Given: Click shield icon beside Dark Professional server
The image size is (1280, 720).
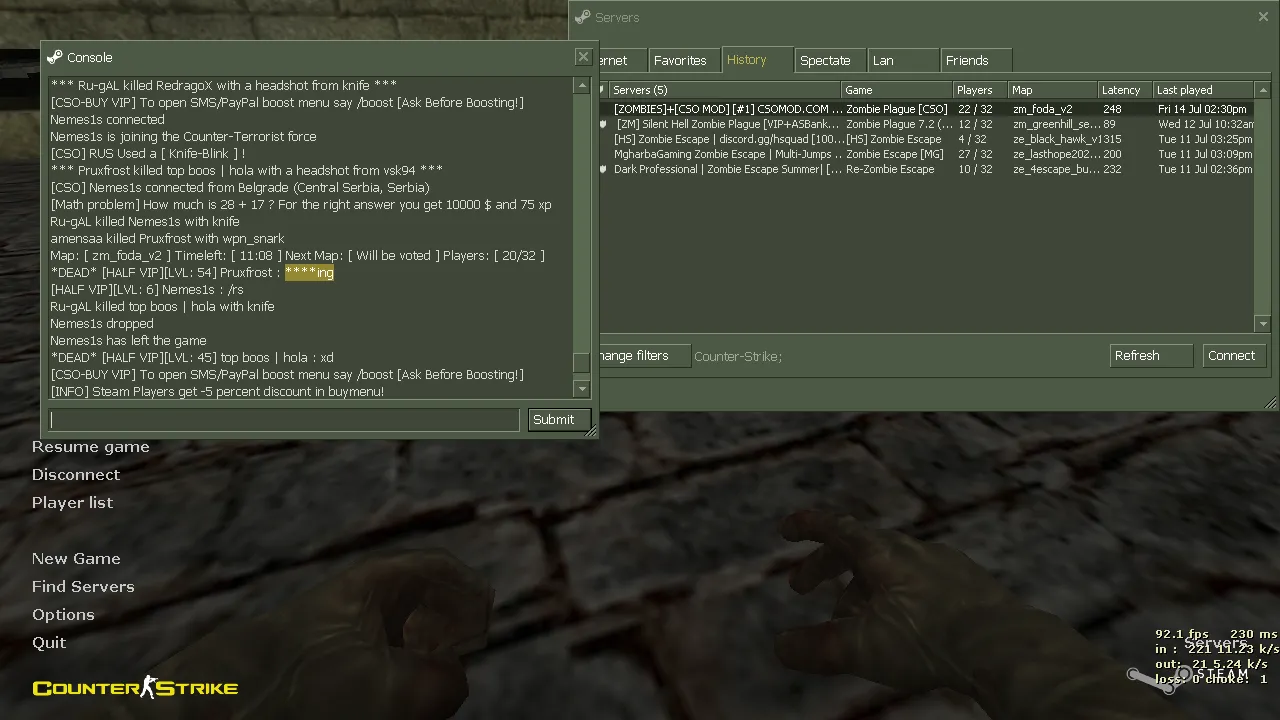Looking at the screenshot, I should [603, 169].
